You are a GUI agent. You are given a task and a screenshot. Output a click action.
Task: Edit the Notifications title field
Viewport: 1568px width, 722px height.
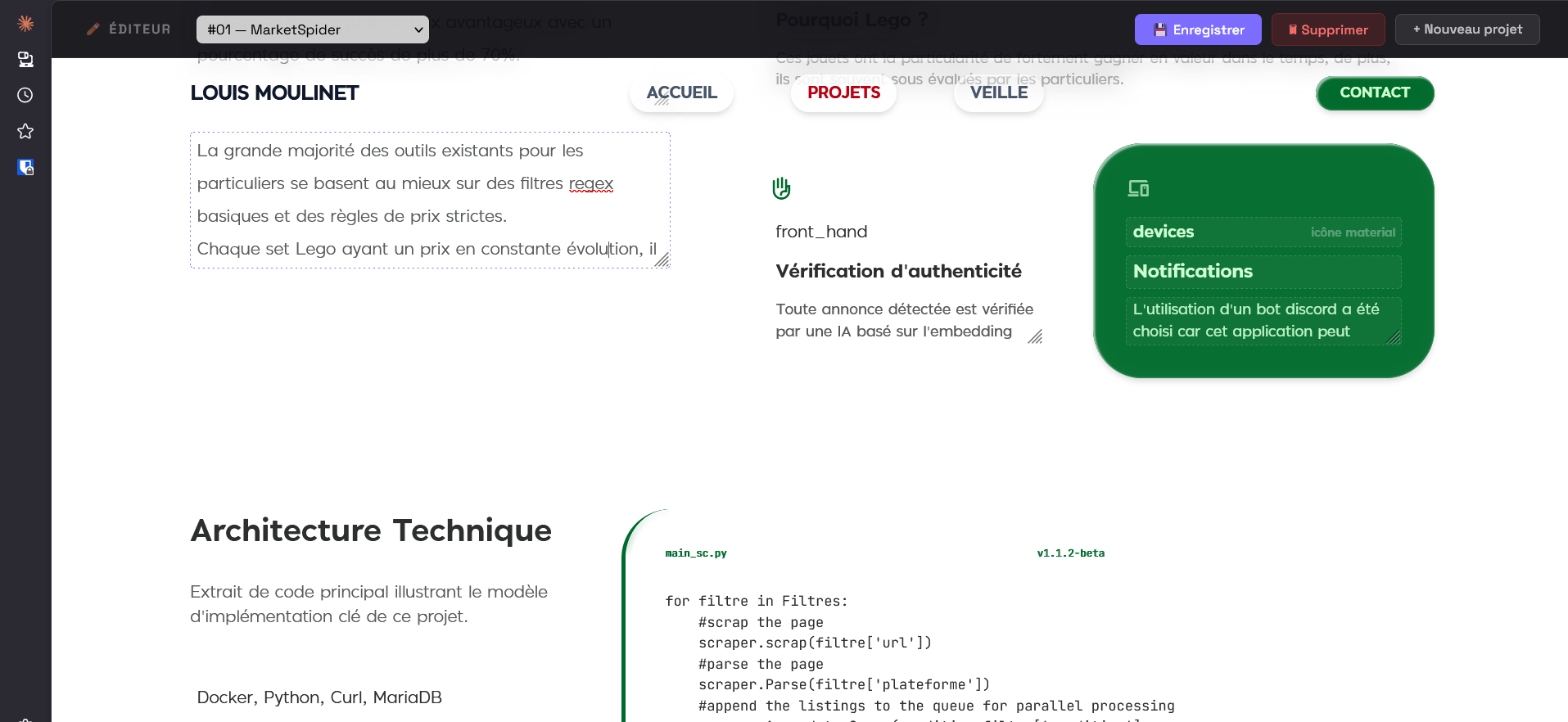point(1262,272)
